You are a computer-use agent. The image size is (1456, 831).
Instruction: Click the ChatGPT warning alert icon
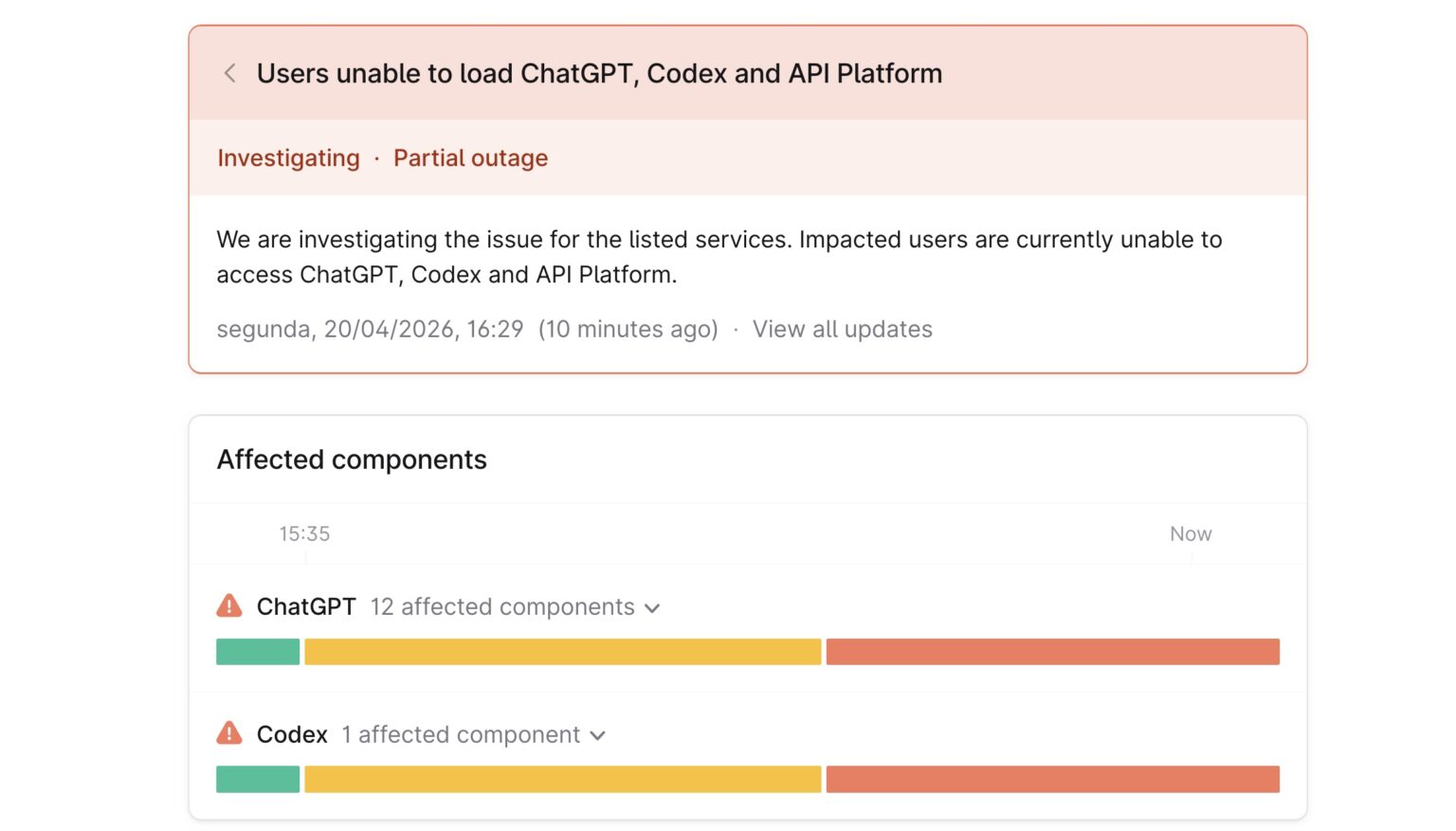coord(228,605)
